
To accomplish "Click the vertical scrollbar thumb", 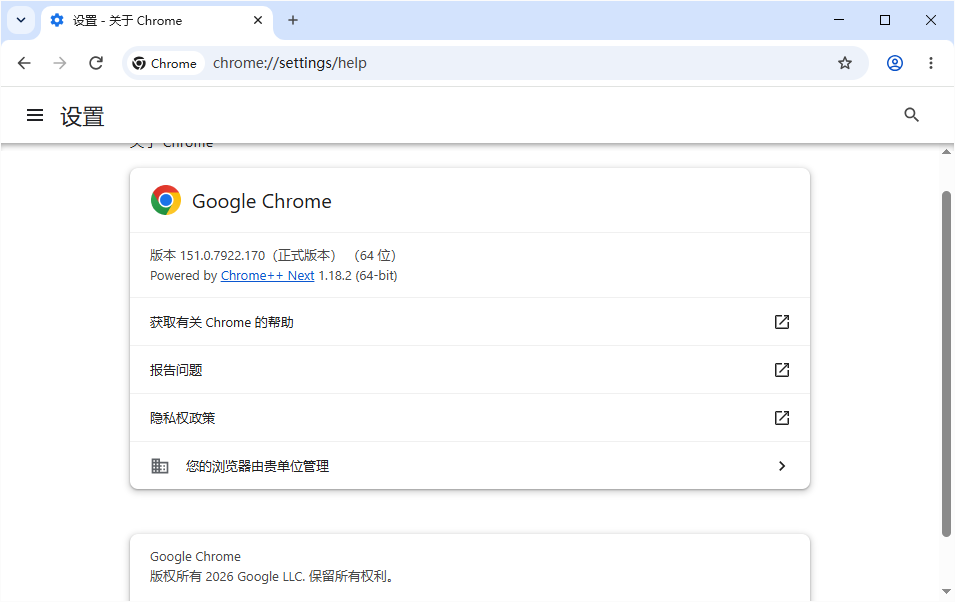I will [946, 364].
